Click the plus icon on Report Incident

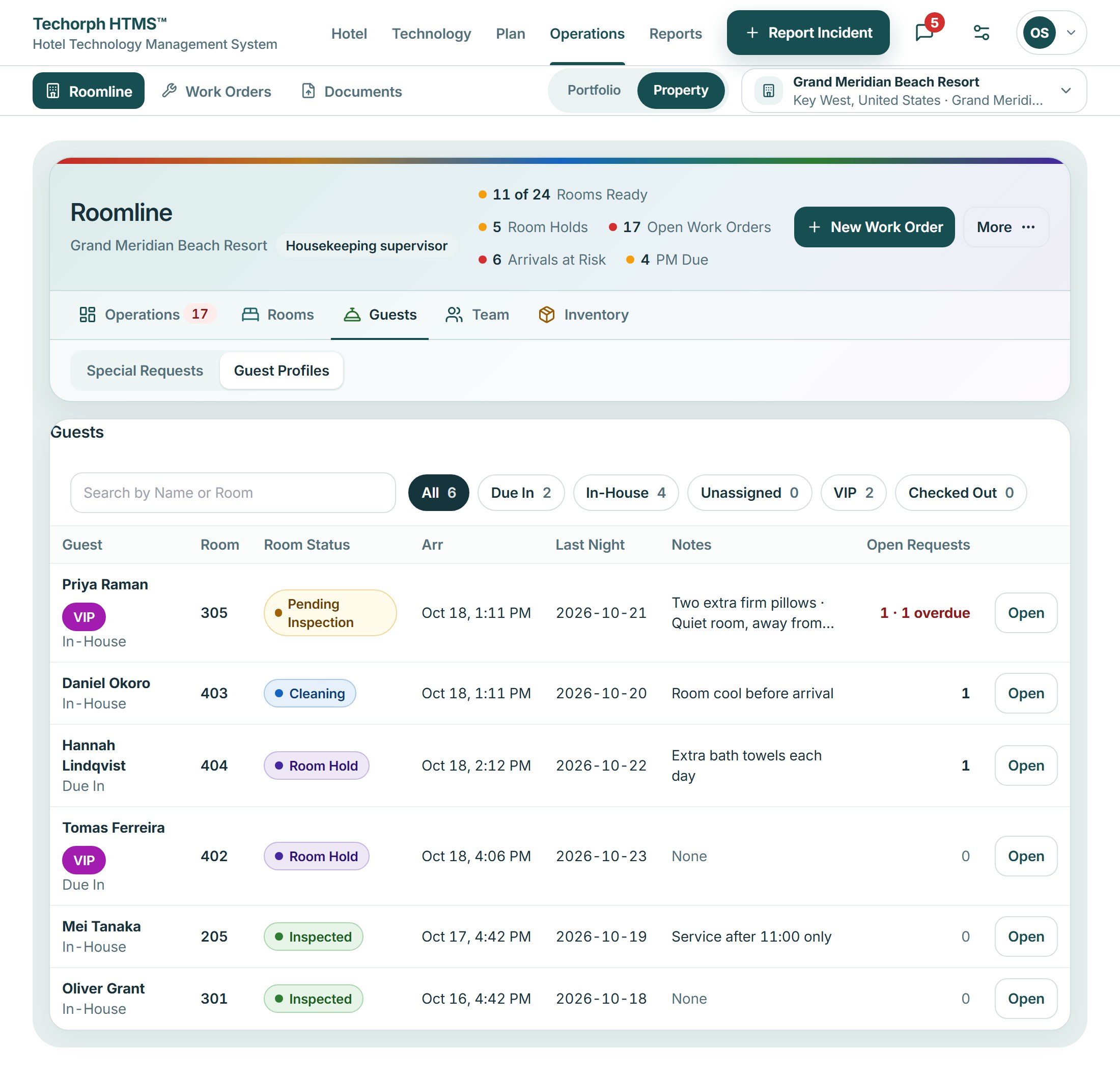tap(752, 33)
